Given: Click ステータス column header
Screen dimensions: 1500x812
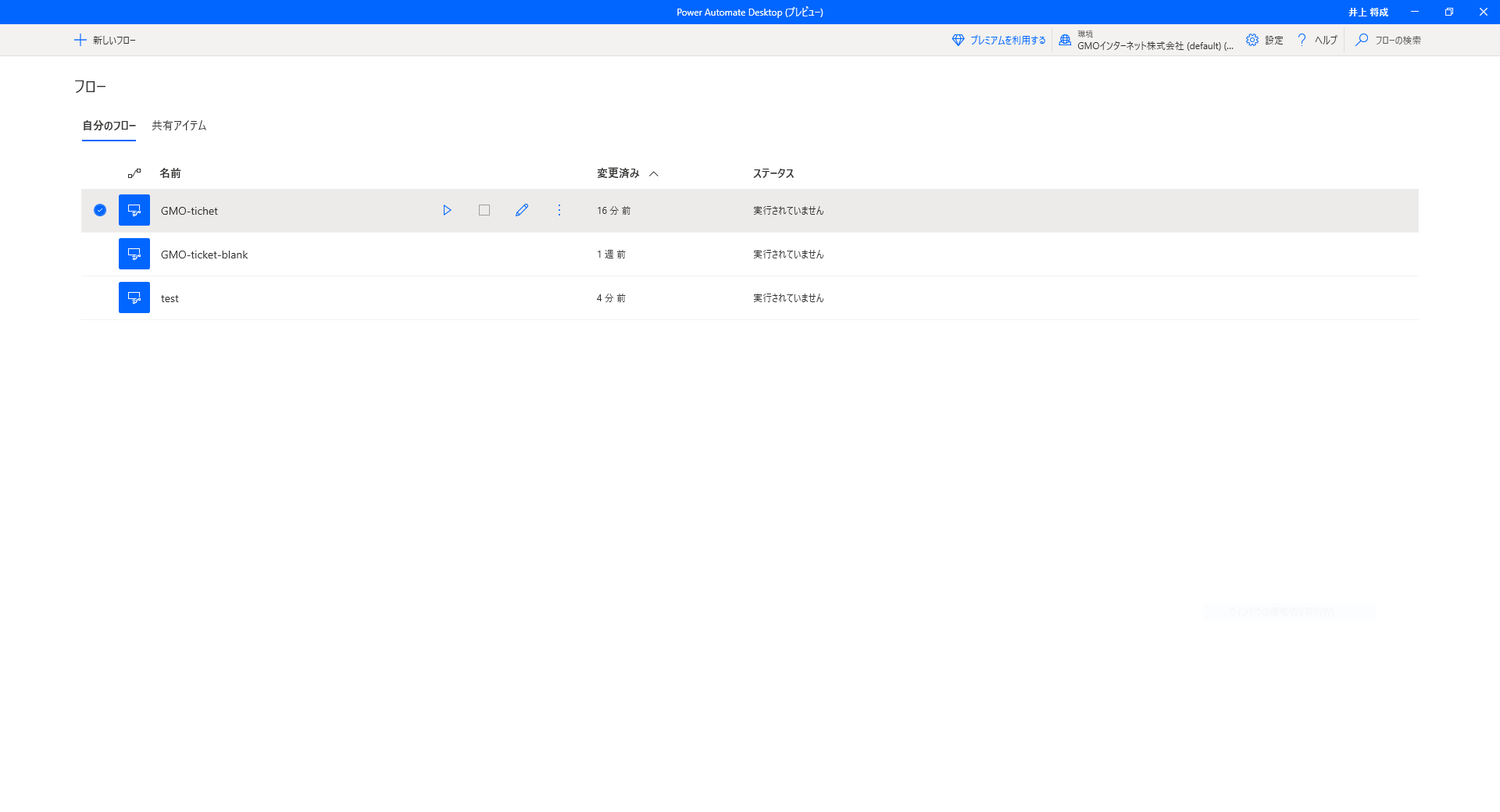Looking at the screenshot, I should (x=773, y=173).
